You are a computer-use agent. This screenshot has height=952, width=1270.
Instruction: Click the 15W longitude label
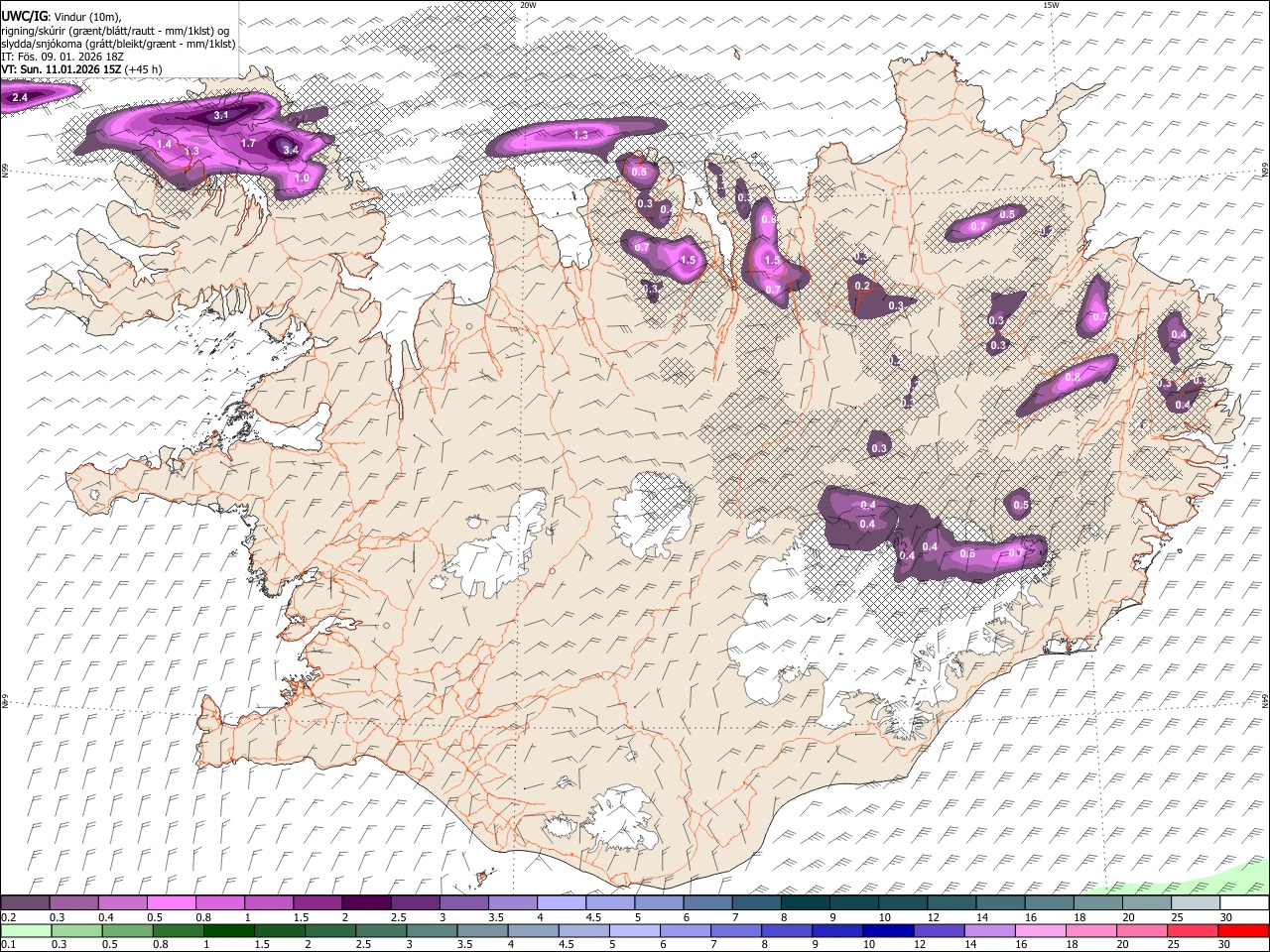[1051, 5]
